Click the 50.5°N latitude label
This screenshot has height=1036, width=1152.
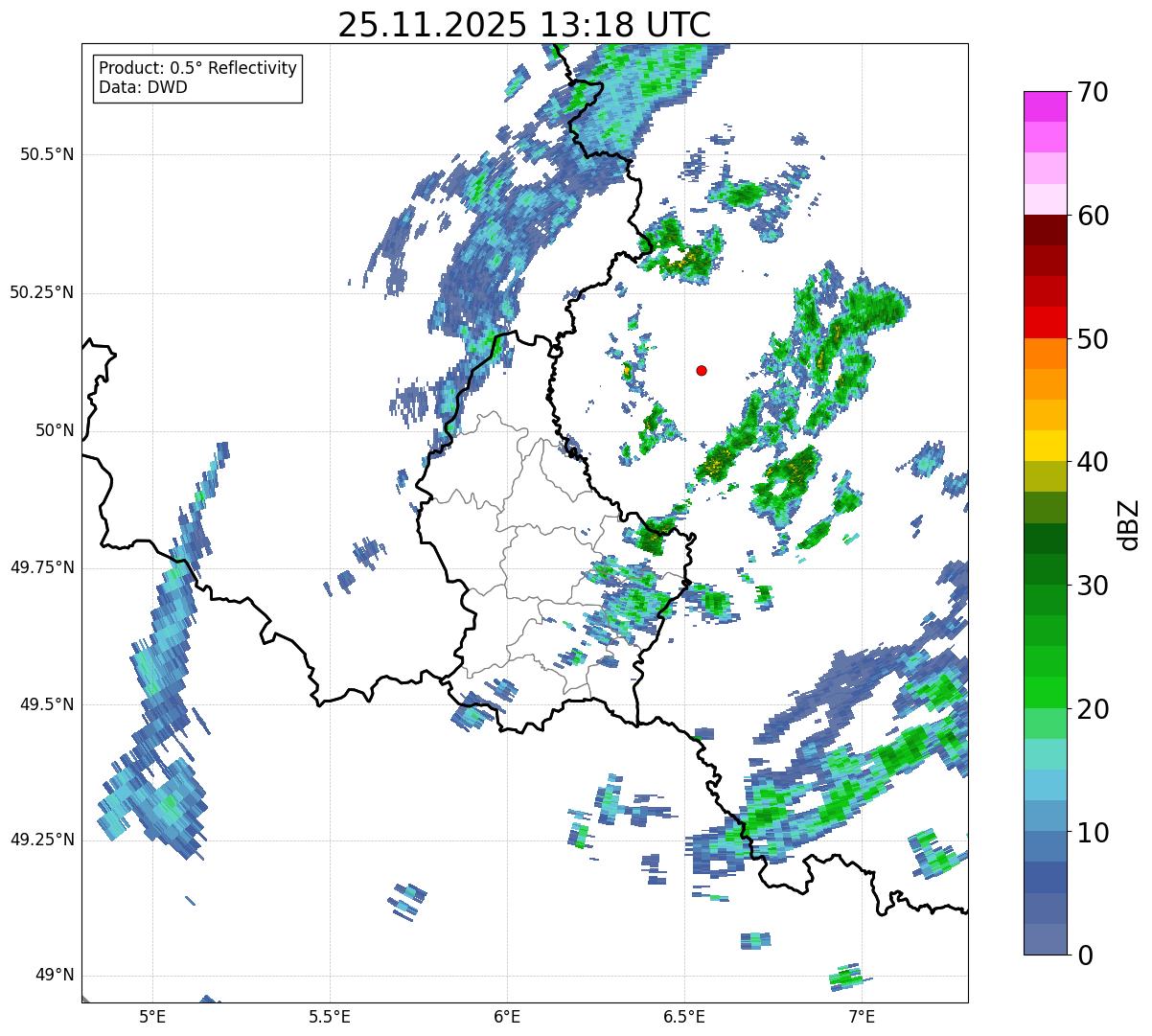(x=47, y=154)
